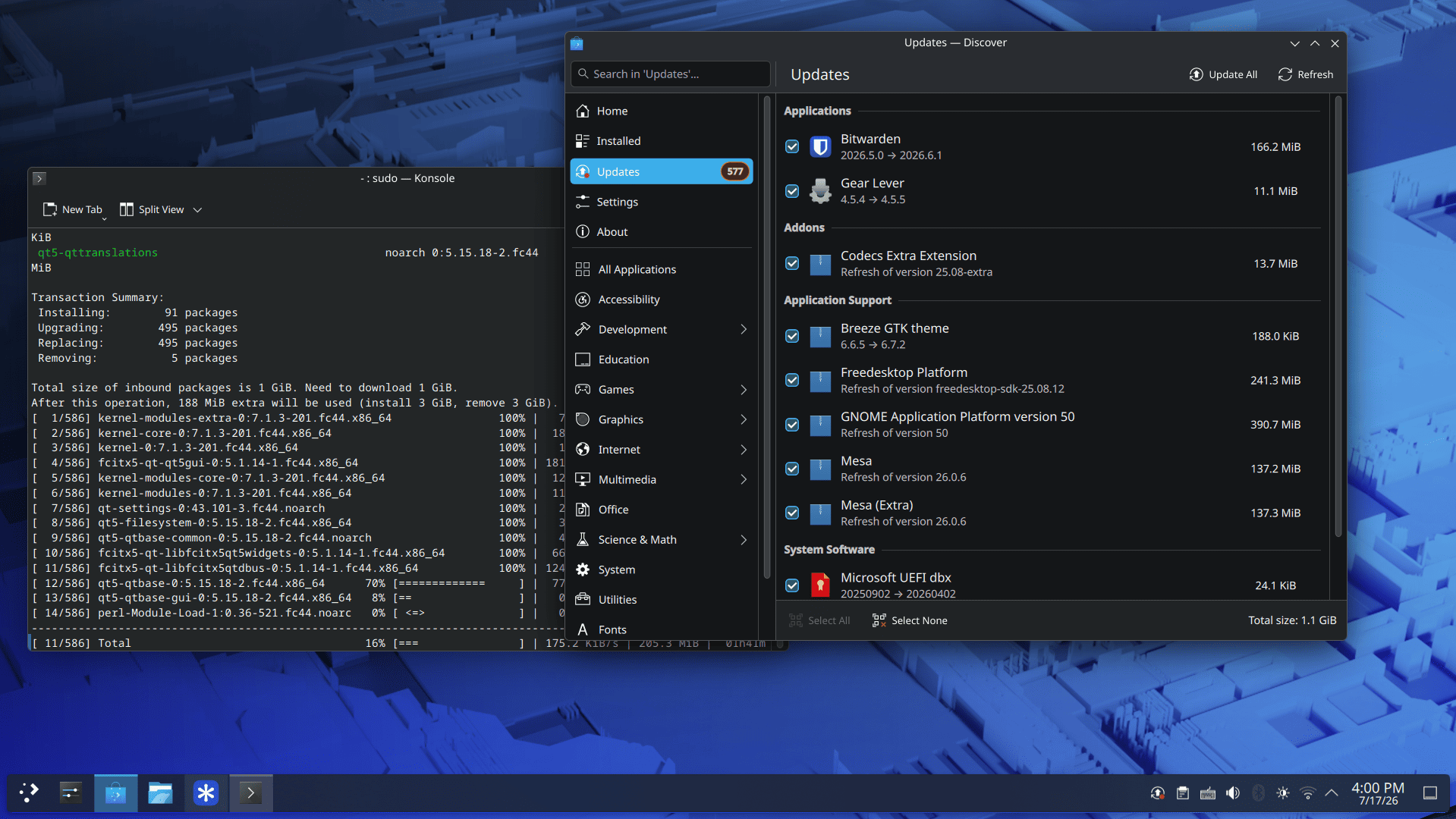Uncheck the Codecs Extra Extension checkbox
Image resolution: width=1456 pixels, height=819 pixels.
(x=792, y=264)
